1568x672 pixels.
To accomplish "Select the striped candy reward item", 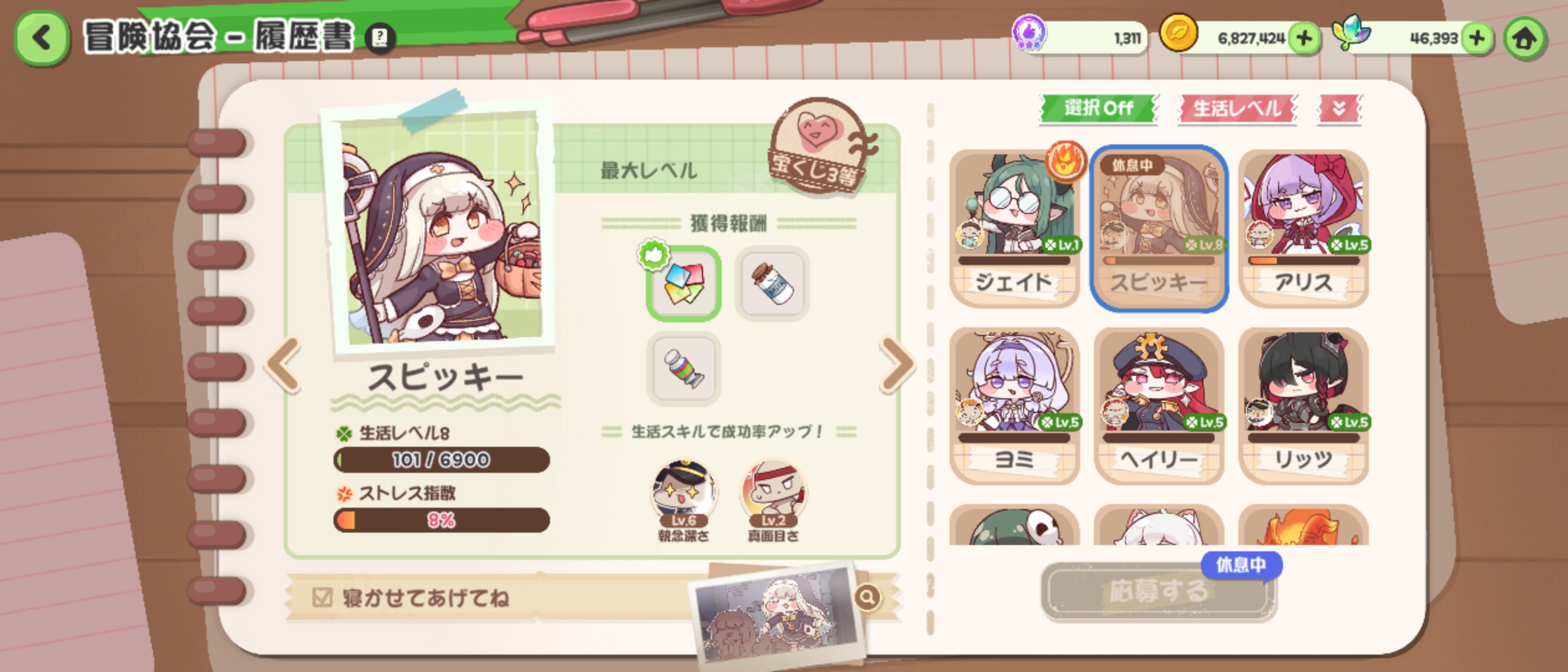I will pos(683,368).
